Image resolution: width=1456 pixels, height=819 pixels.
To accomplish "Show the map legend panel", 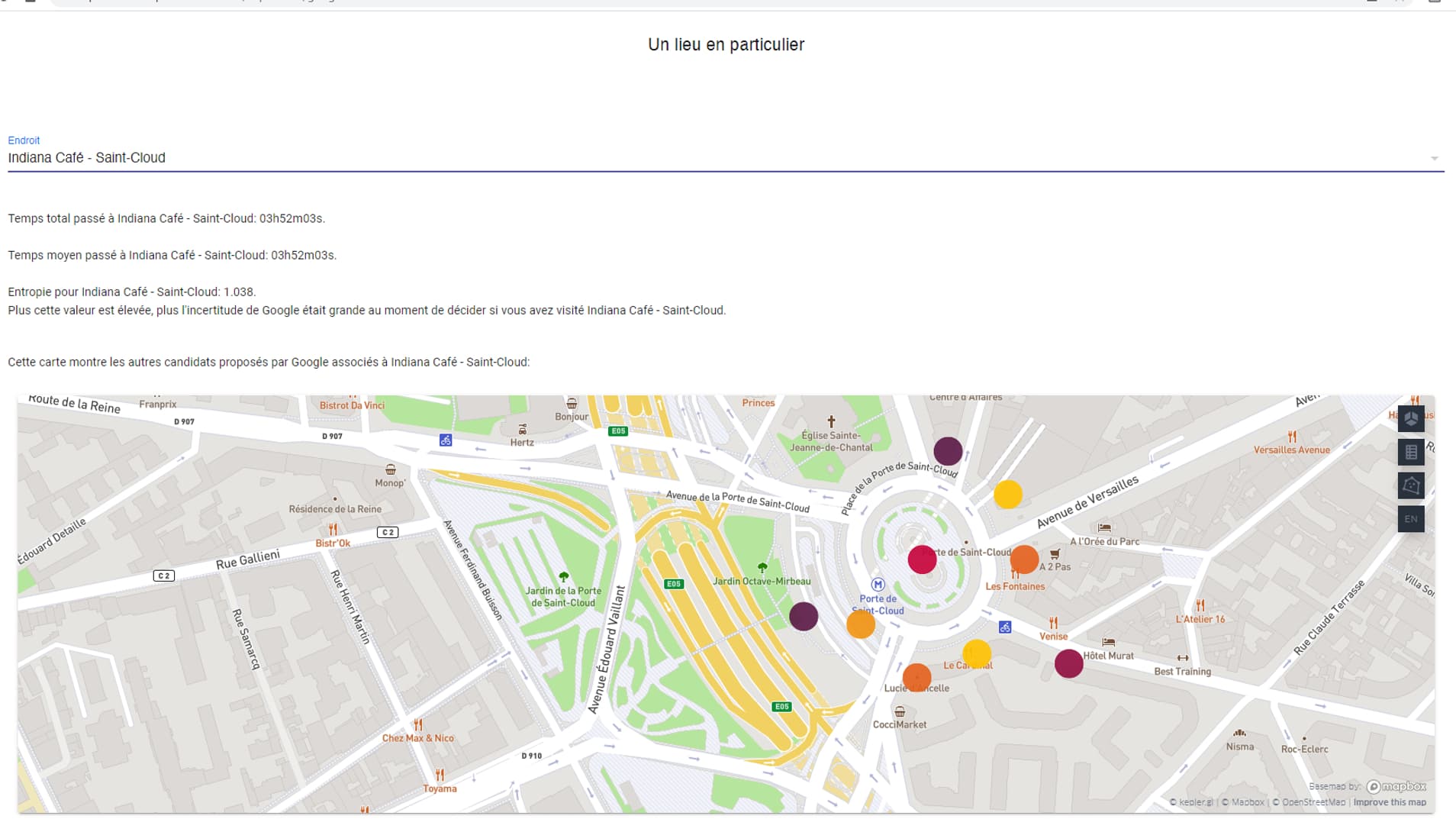I will point(1410,452).
